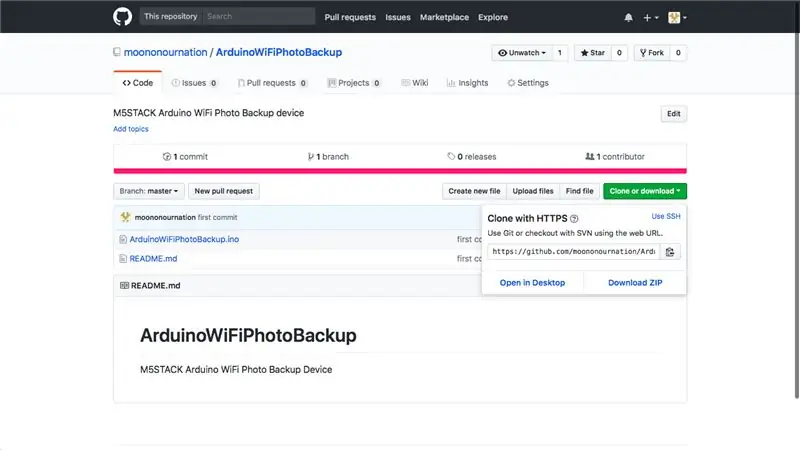Viewport: 800px width, 450px height.
Task: Click Find file button
Action: click(x=580, y=191)
